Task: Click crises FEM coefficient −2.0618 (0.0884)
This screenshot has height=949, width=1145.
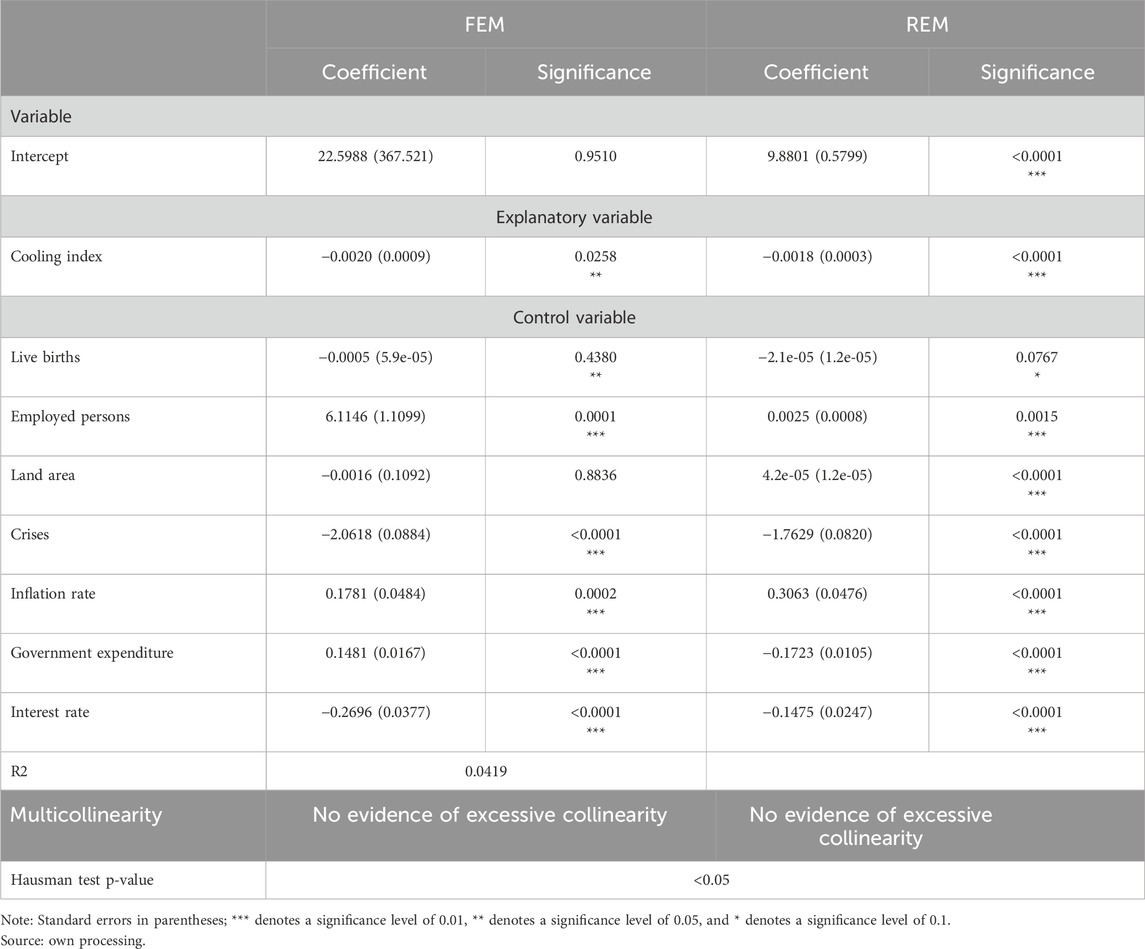Action: tap(375, 534)
